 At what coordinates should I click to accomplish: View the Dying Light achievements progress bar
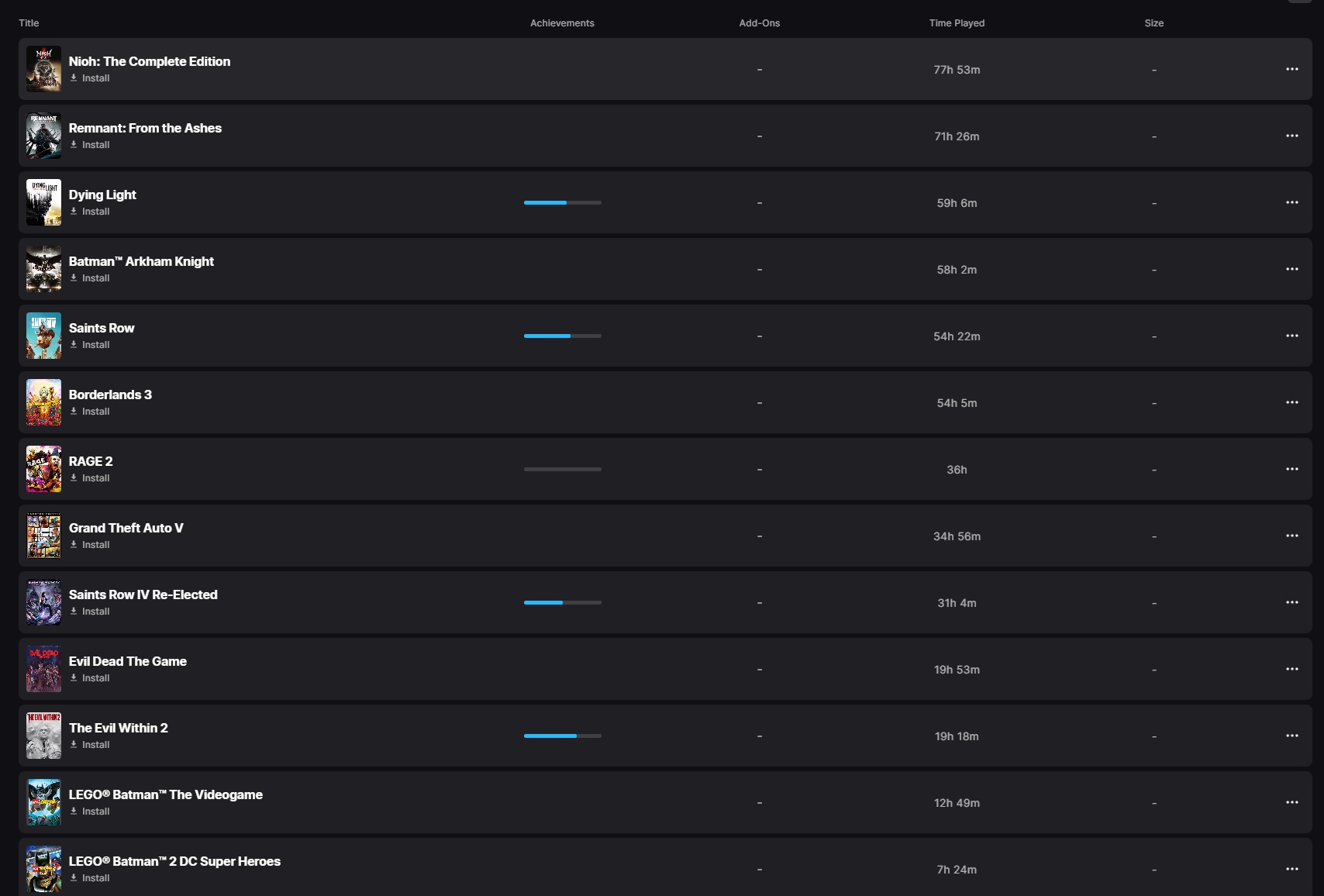pos(563,202)
